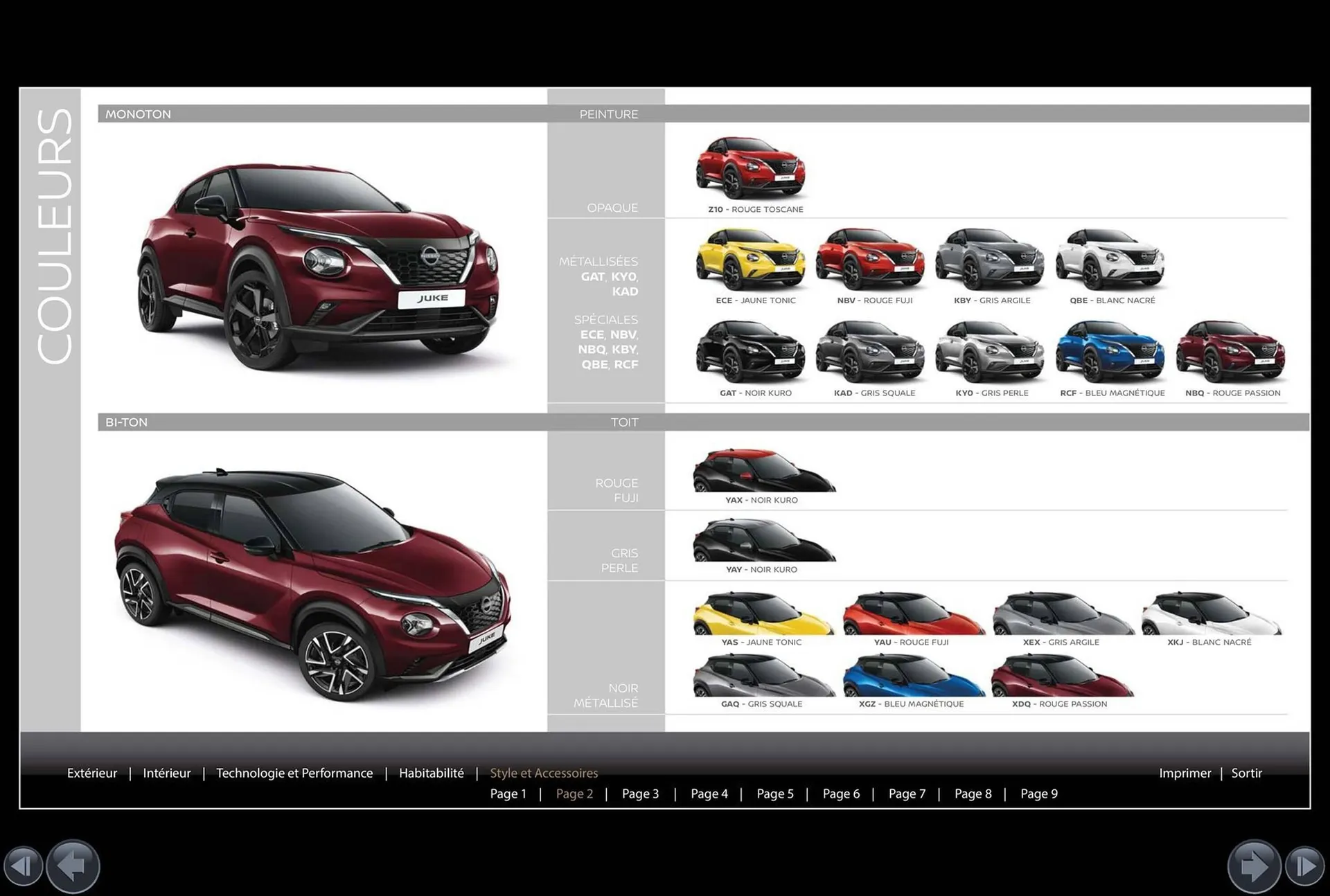Switch to Technologie et Performance

click(x=294, y=773)
